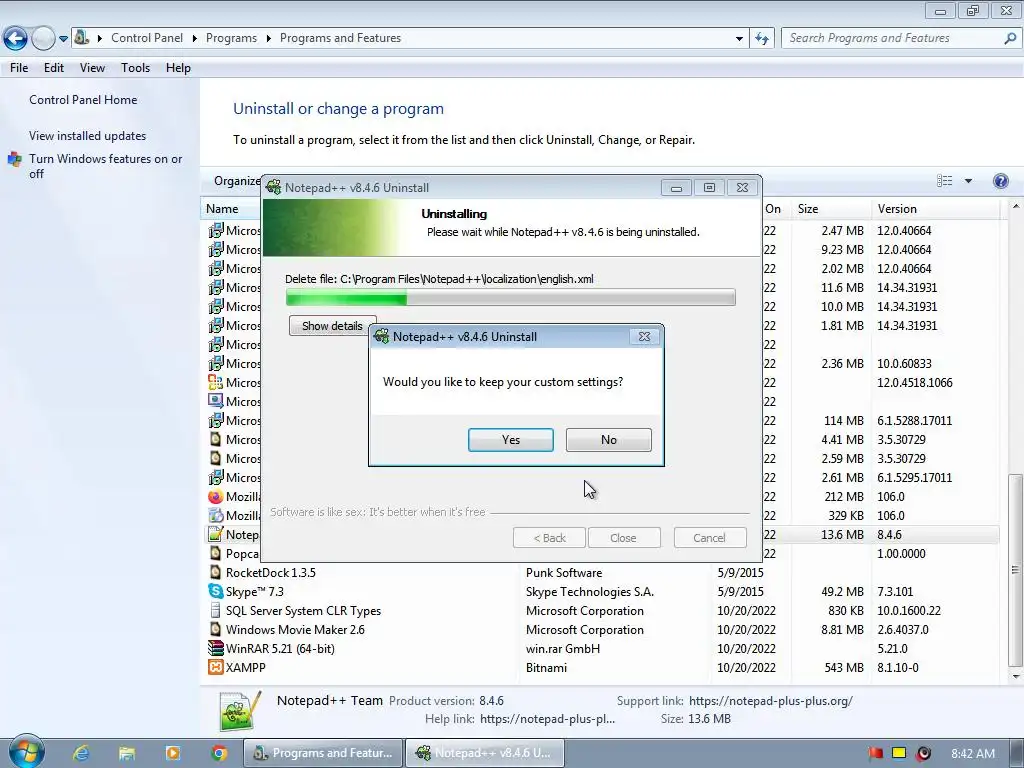The width and height of the screenshot is (1024, 768).
Task: Expand the address bar history dropdown
Action: point(739,39)
